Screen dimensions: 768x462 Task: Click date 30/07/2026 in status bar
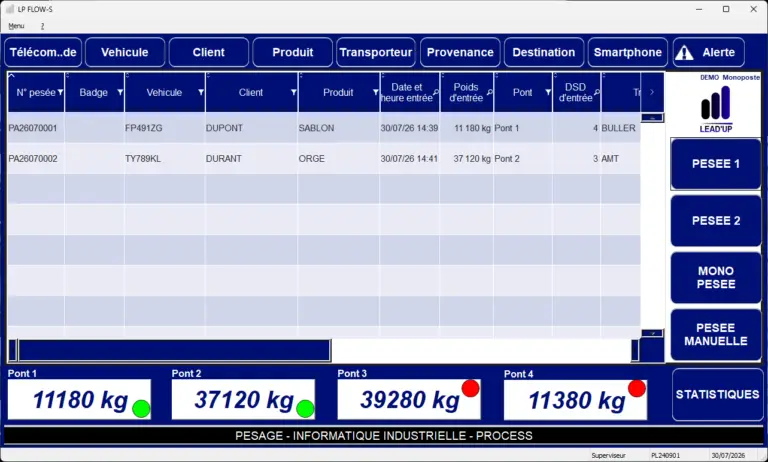[x=727, y=456]
